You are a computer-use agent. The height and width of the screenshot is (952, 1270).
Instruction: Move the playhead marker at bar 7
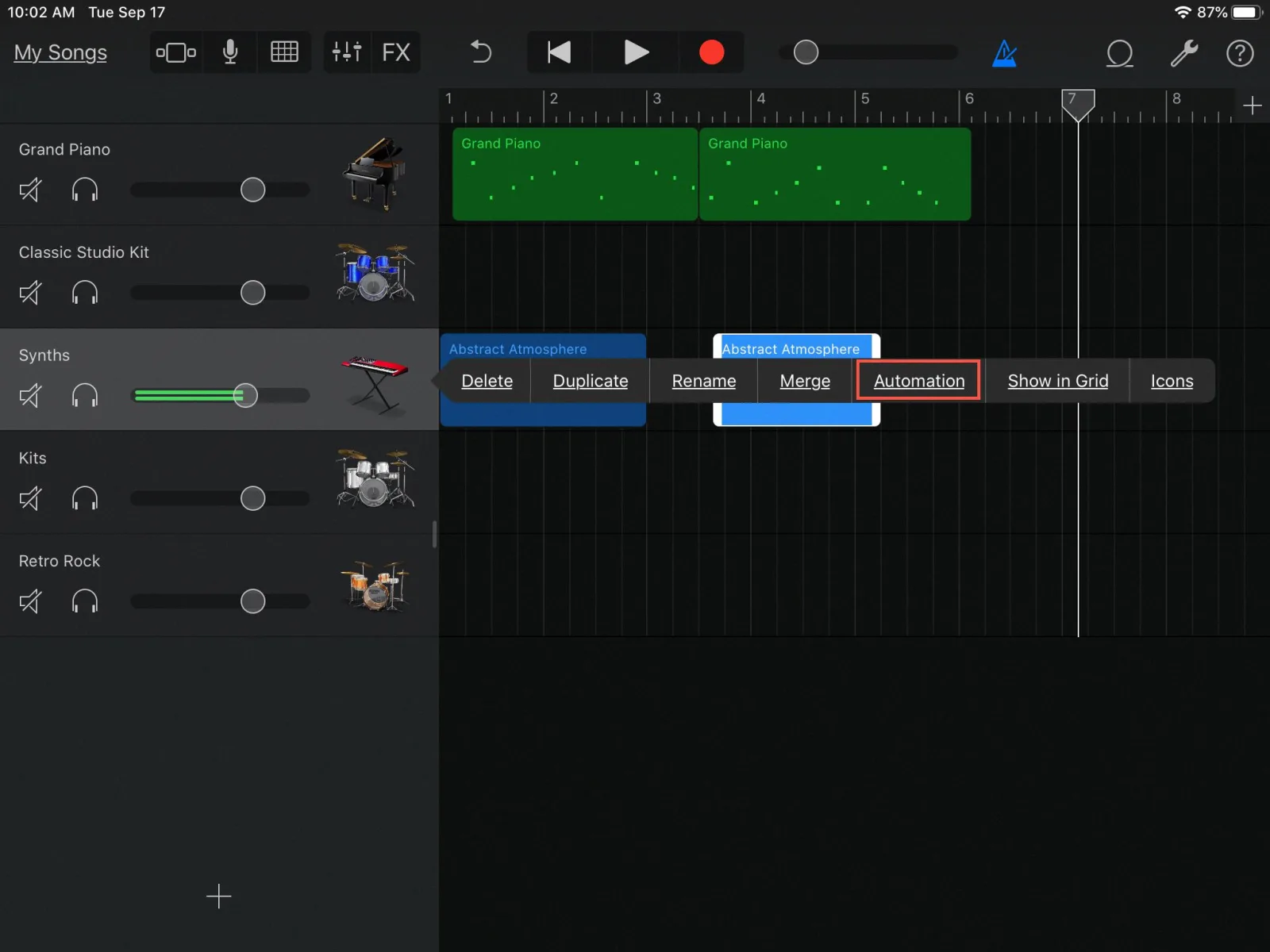[1078, 104]
